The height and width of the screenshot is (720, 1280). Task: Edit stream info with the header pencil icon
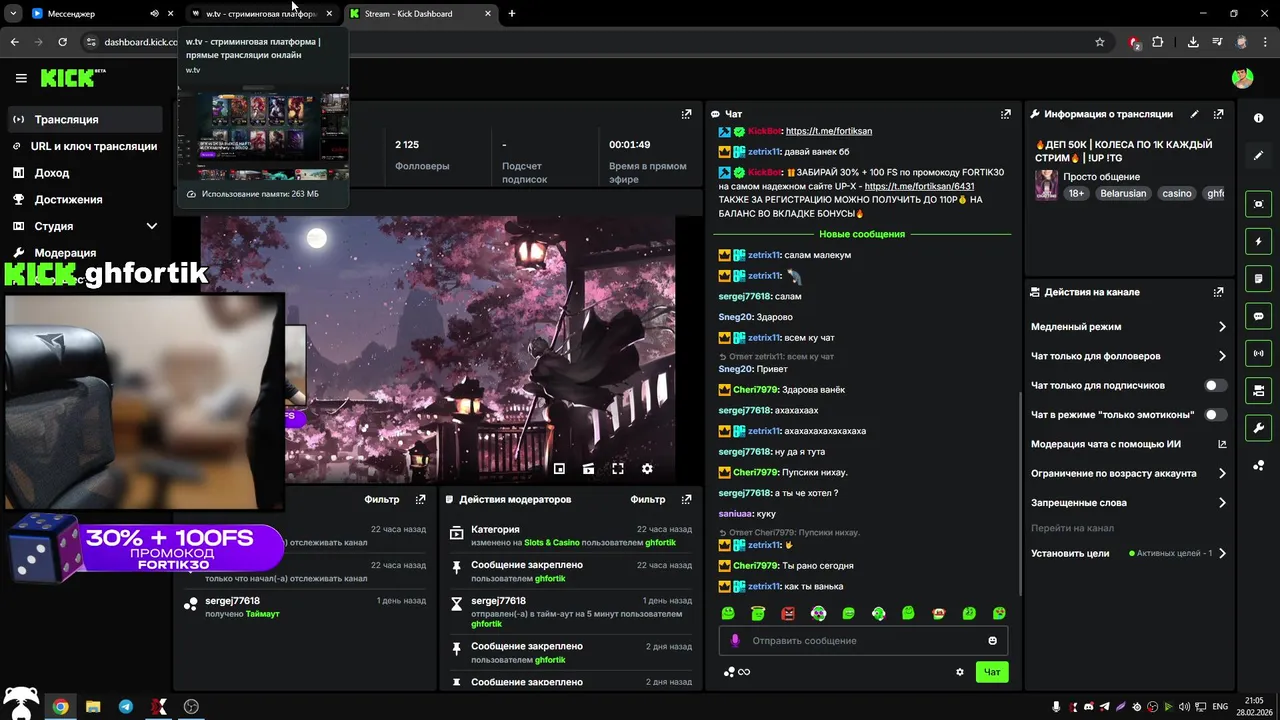coord(1194,114)
